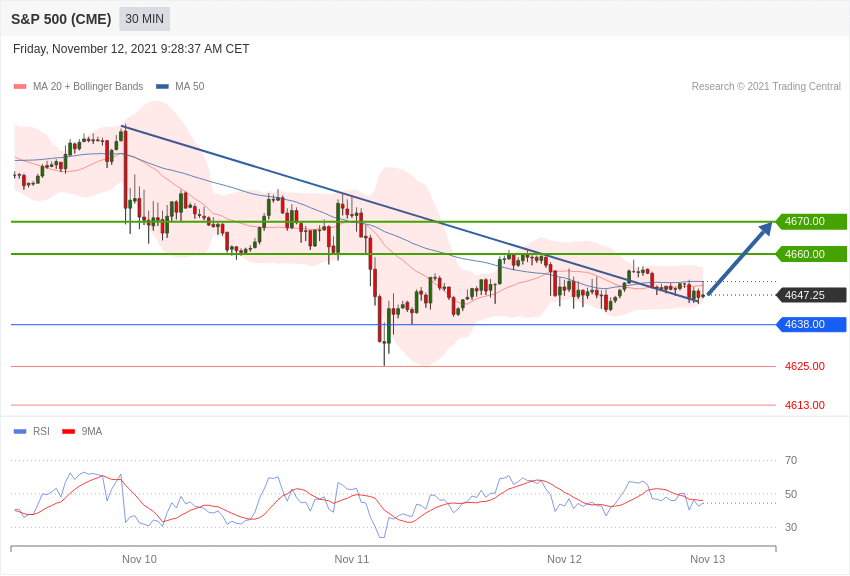Click the 9MA legend red swatch

(69, 431)
